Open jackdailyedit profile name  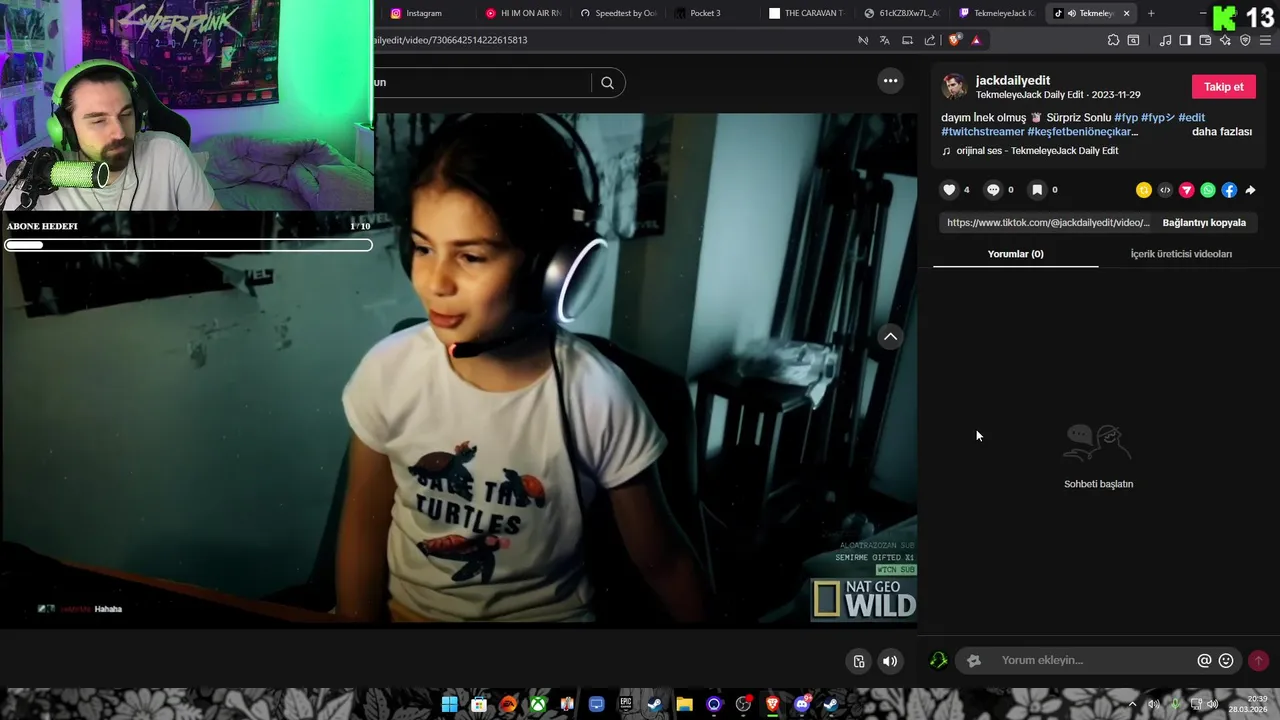click(1013, 80)
